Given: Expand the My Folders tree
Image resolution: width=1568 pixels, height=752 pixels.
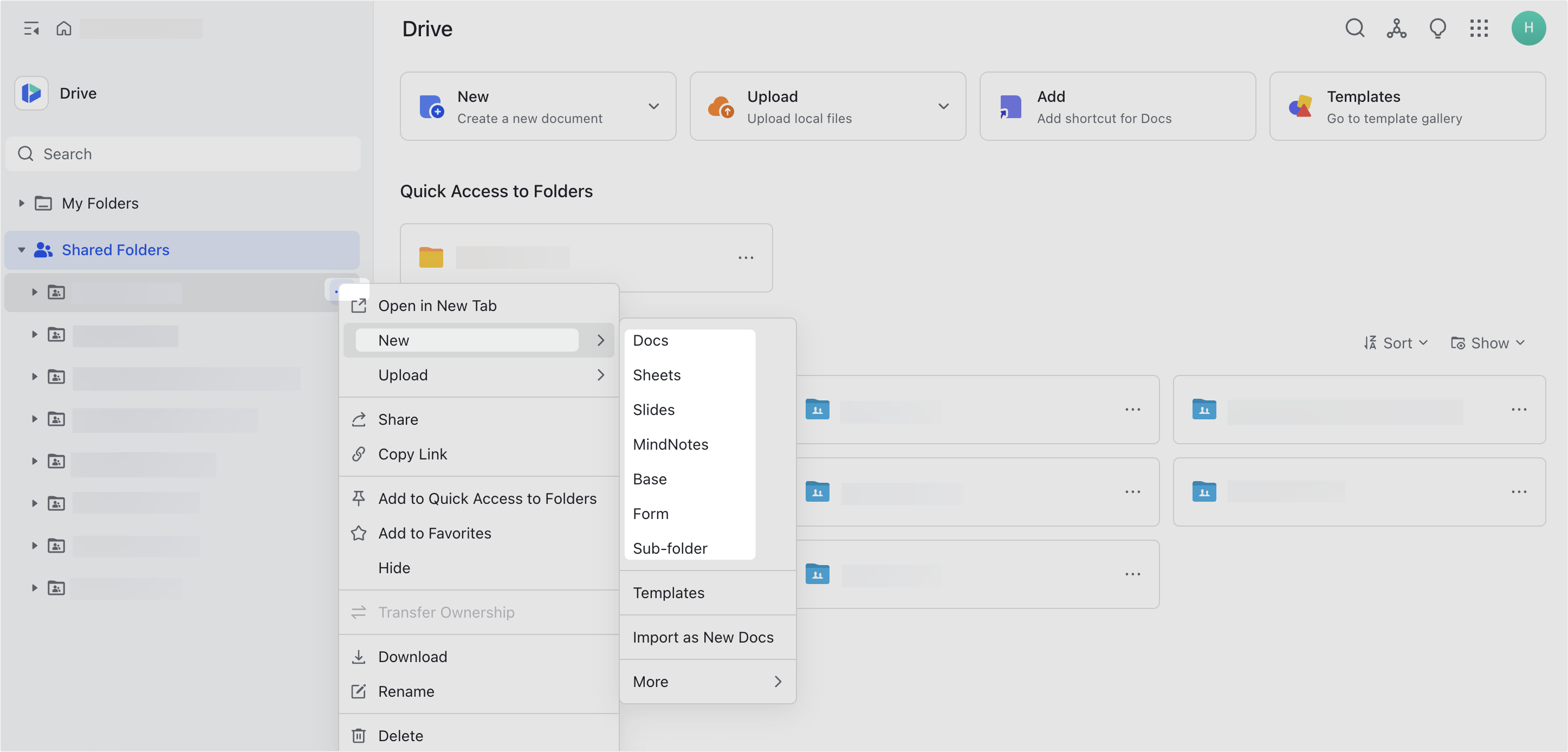Looking at the screenshot, I should pyautogui.click(x=21, y=203).
